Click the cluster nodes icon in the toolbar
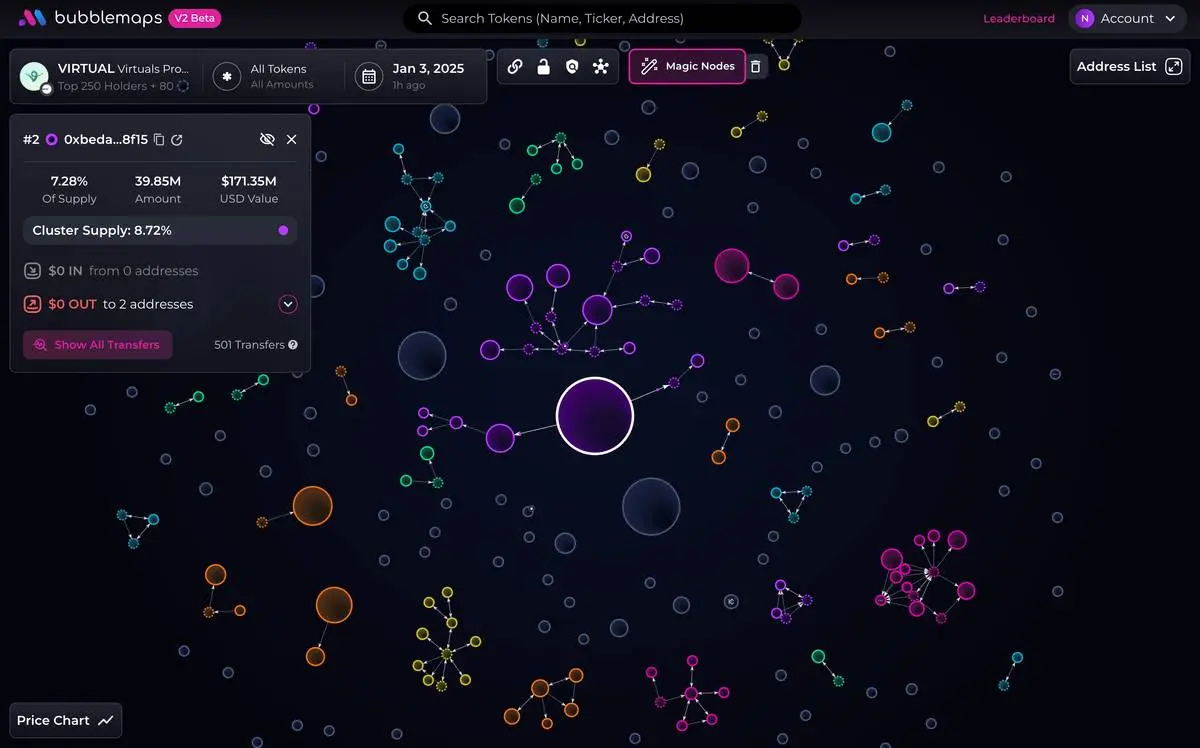 click(600, 67)
